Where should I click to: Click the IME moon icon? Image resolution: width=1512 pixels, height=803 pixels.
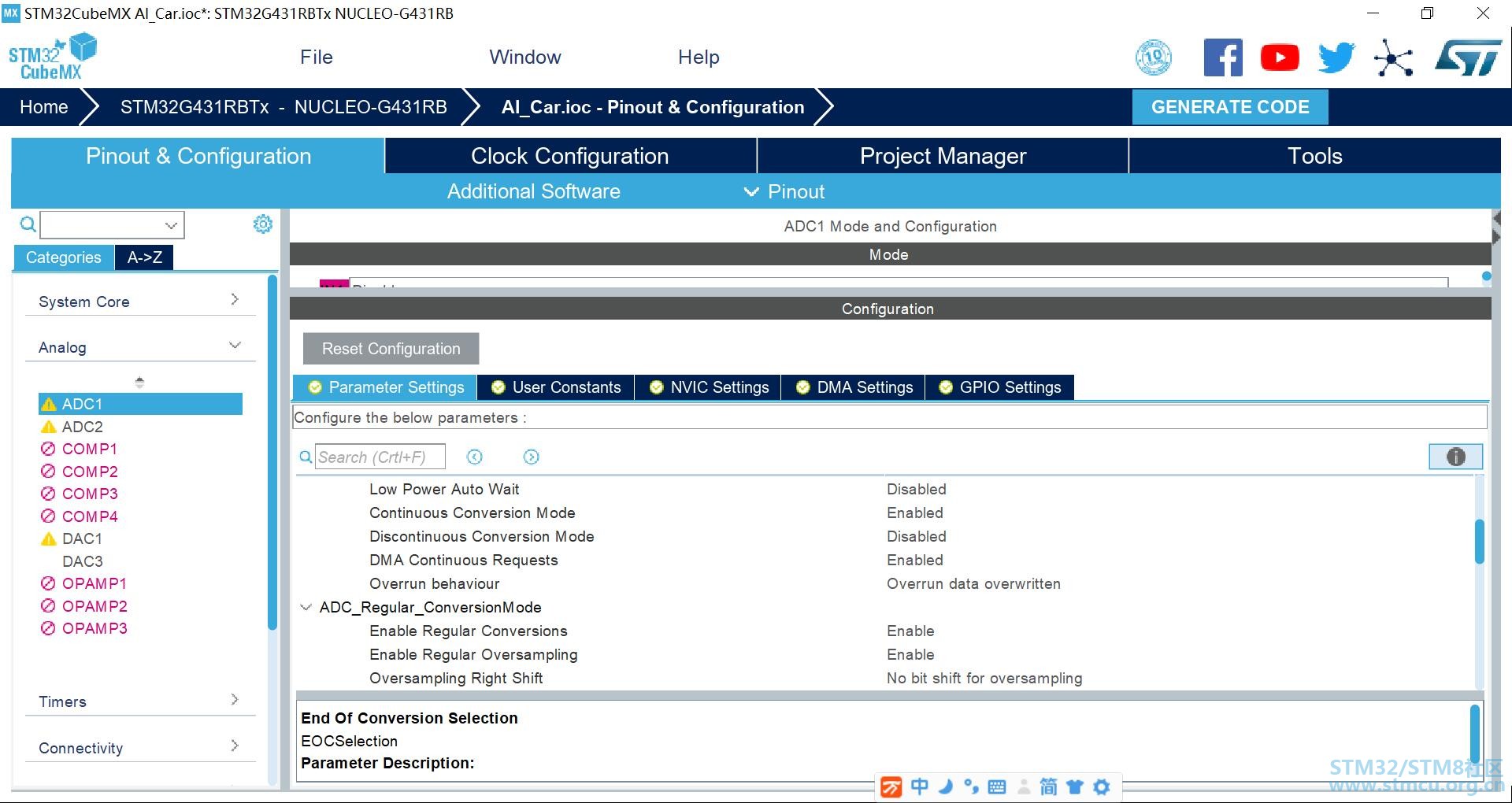(x=946, y=786)
